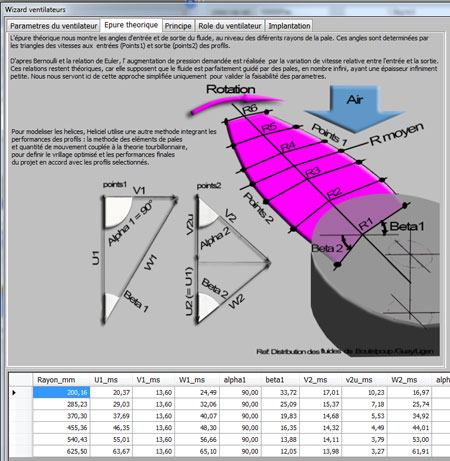
Task: Click U1_ms value 20,37
Action: [x=111, y=392]
